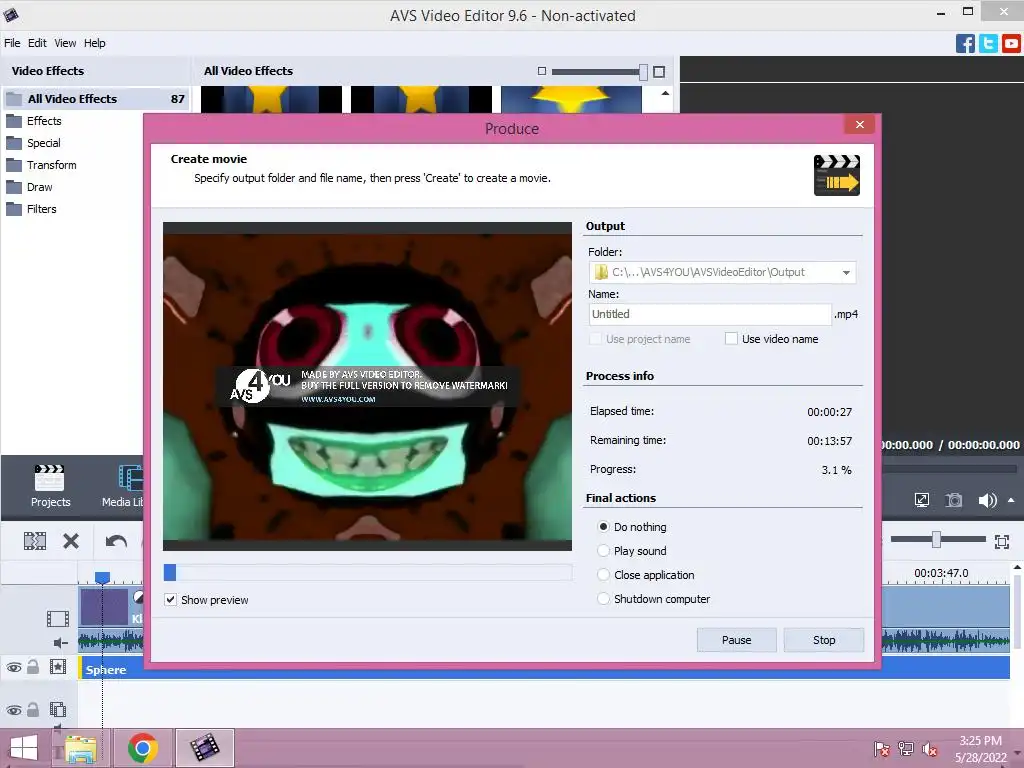1024x768 pixels.
Task: Toggle lock on Sphere effects track
Action: click(x=33, y=667)
